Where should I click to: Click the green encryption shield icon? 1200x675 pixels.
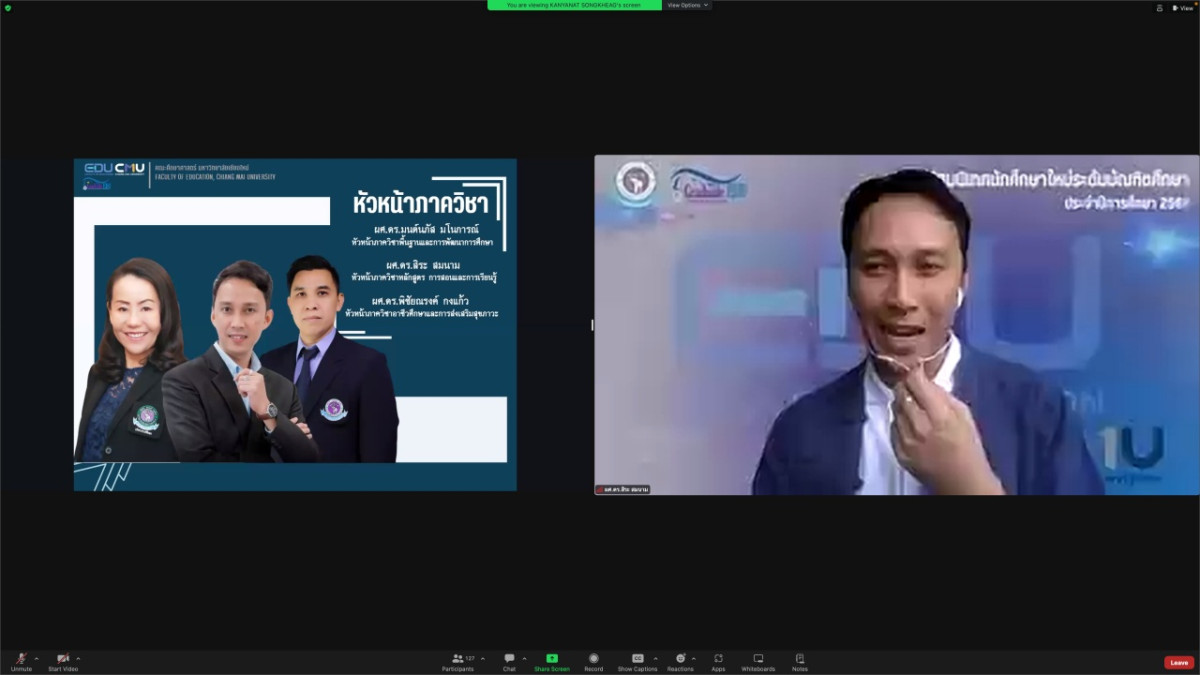[8, 7]
